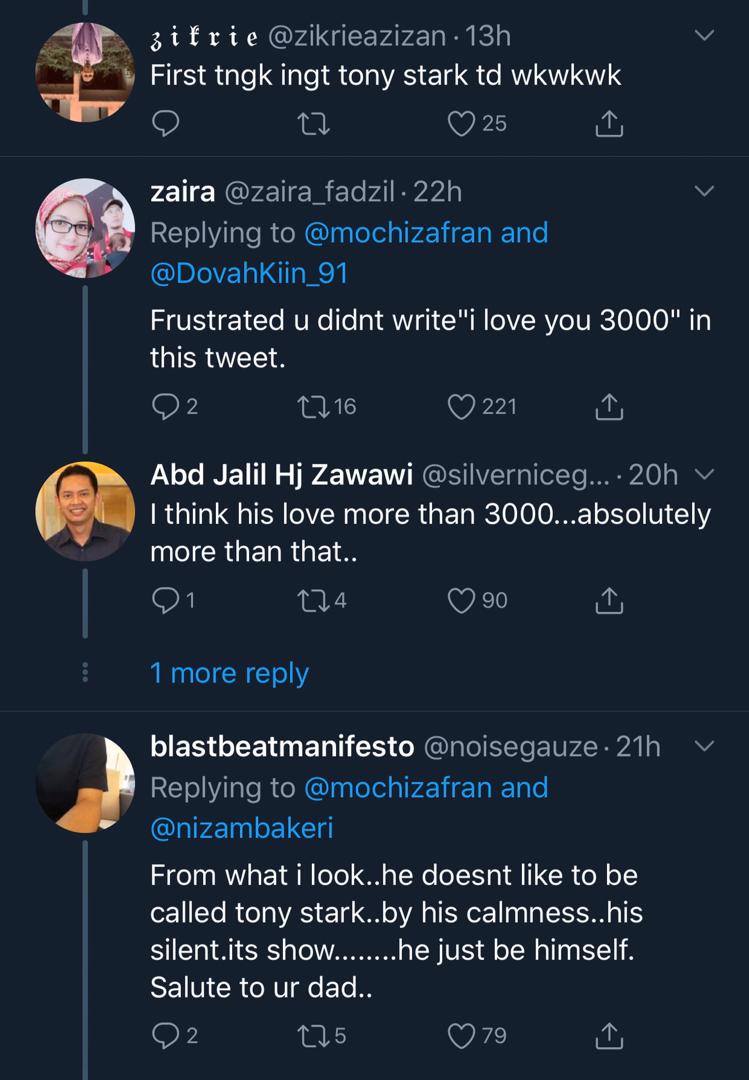The image size is (749, 1080).
Task: Open options chevron on blastbeatmanifesto's tweet
Action: 705,746
